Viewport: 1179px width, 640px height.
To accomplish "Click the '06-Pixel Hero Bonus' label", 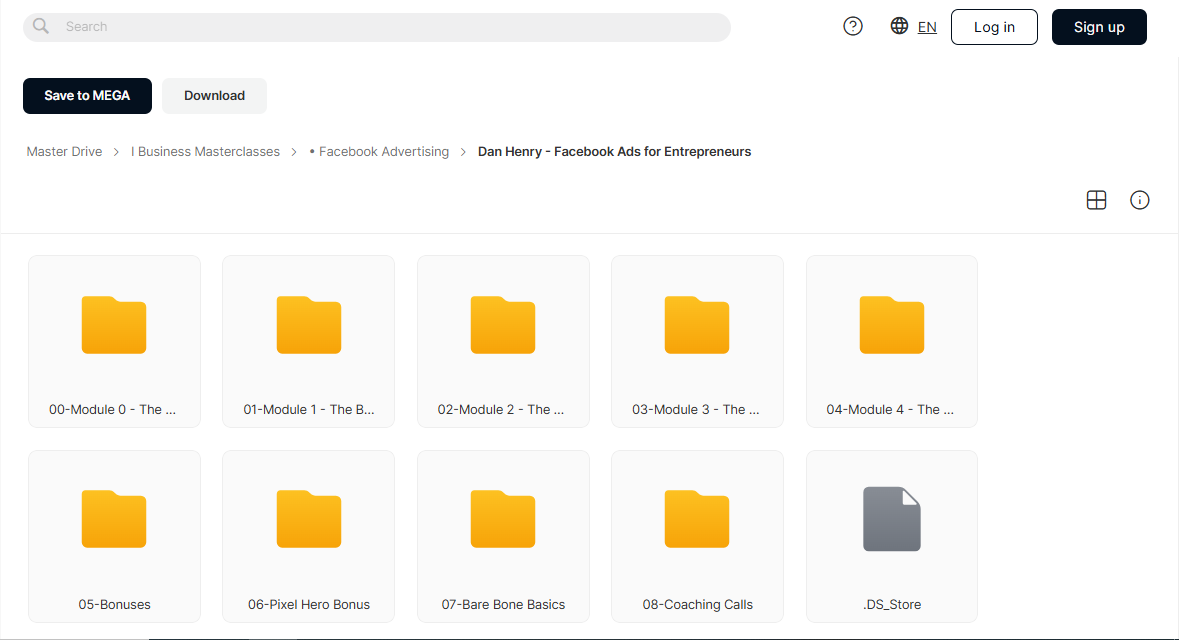I will click(x=309, y=605).
